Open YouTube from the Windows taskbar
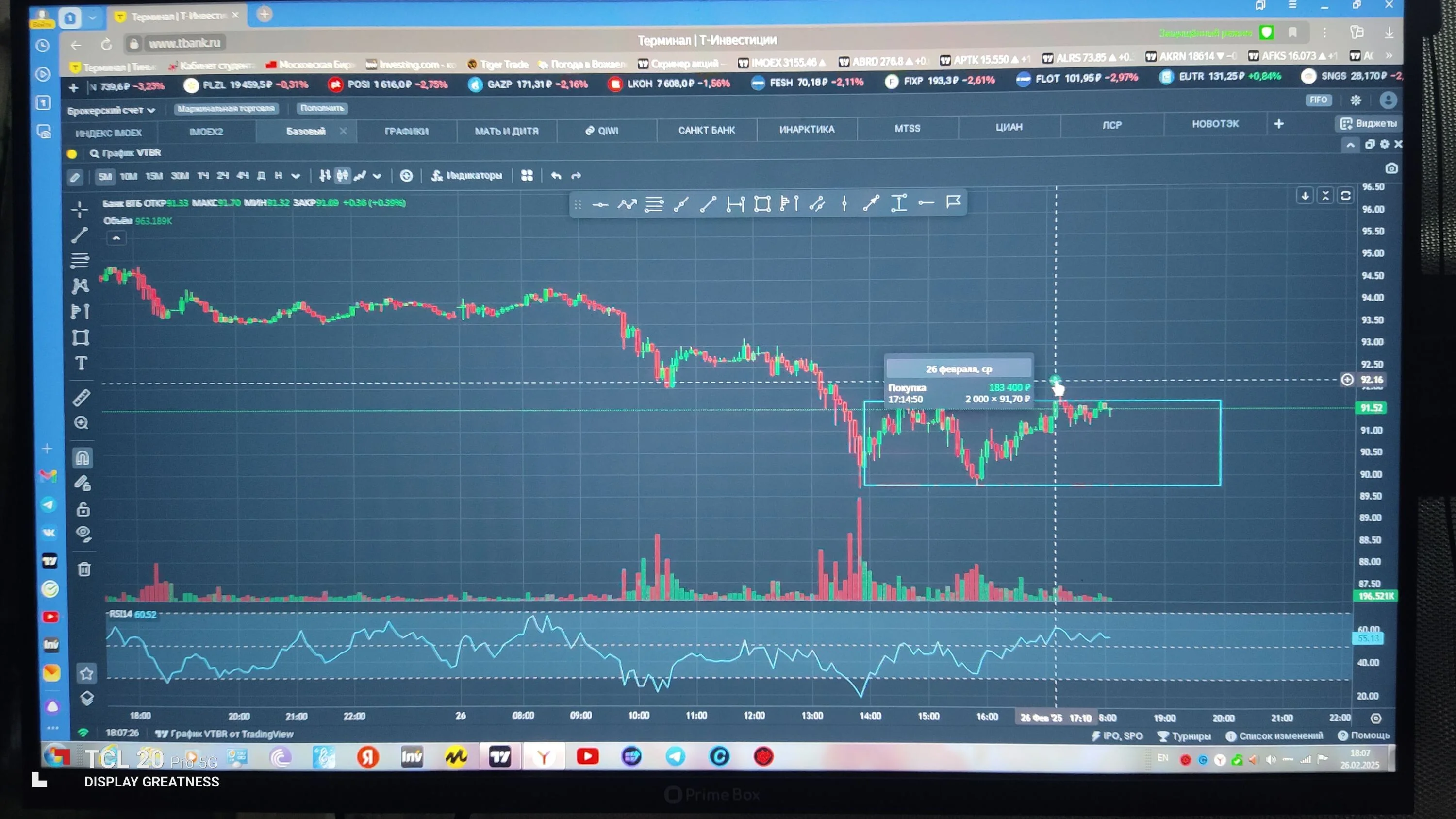The width and height of the screenshot is (1456, 819). 587,756
